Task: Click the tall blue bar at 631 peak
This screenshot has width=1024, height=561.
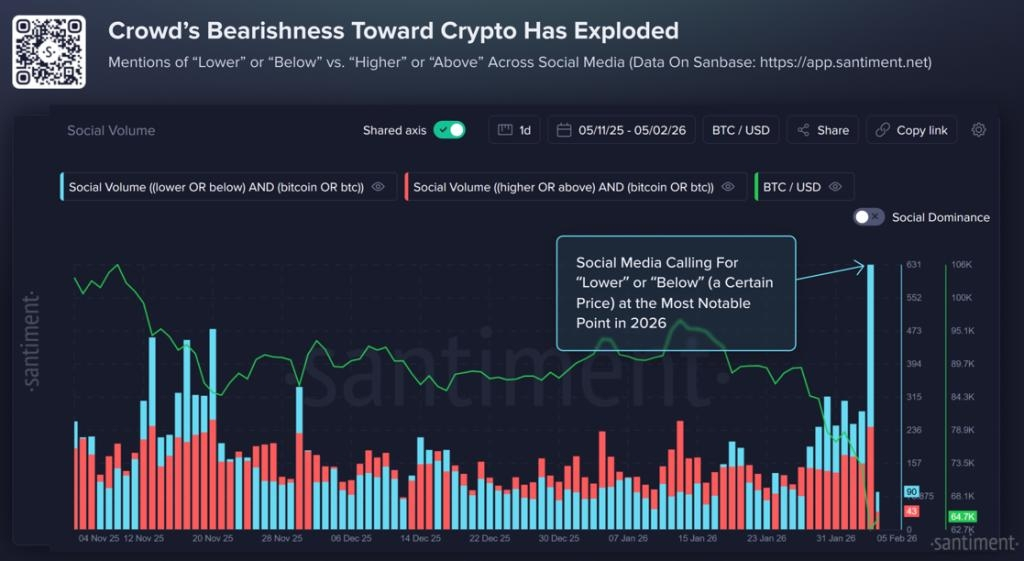Action: point(870,345)
